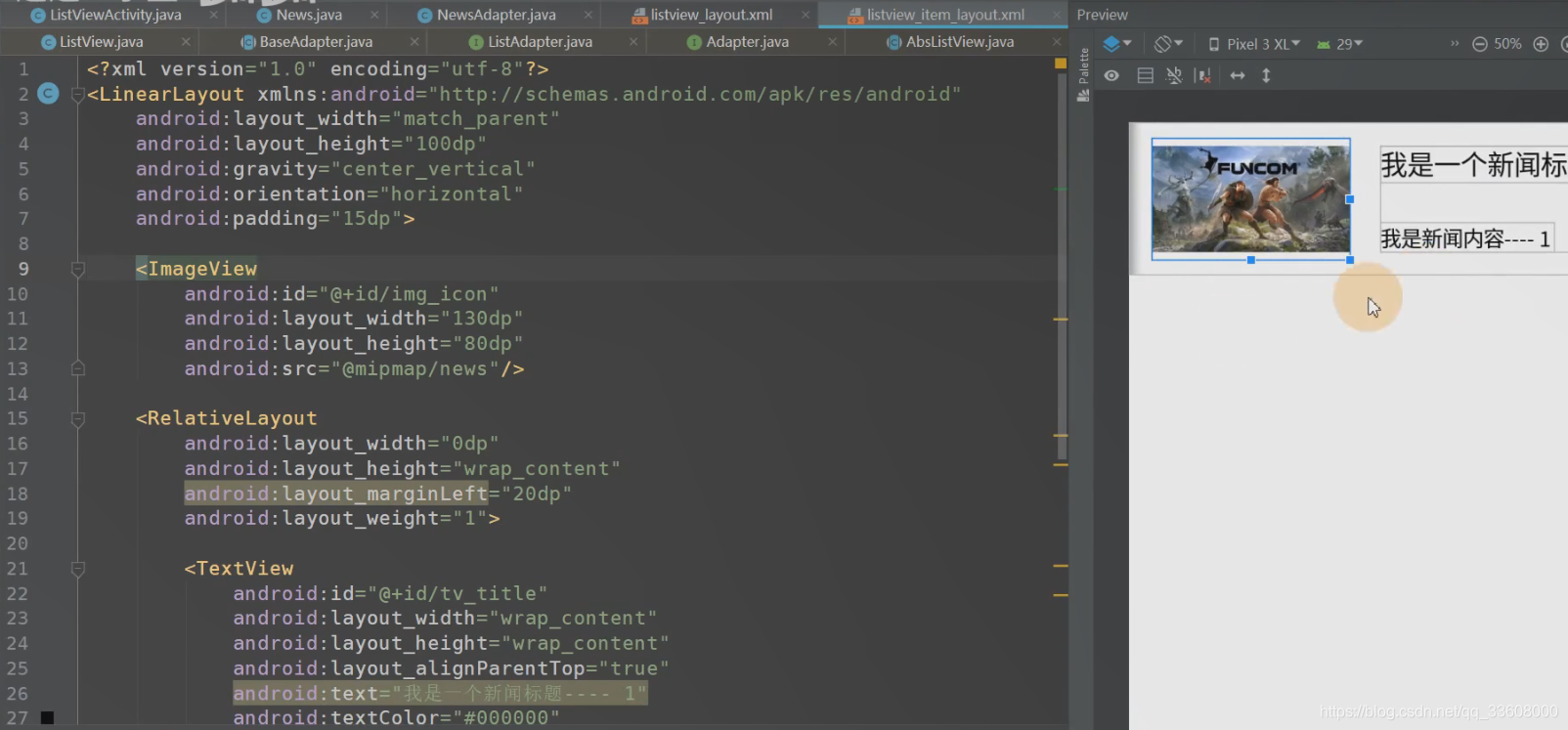The height and width of the screenshot is (730, 1568).
Task: Close the ListView.java tab
Action: click(186, 42)
